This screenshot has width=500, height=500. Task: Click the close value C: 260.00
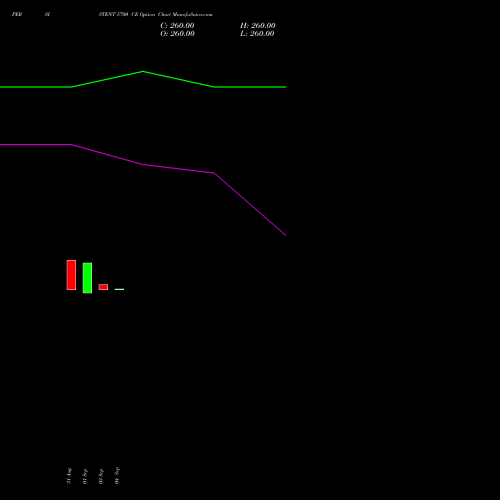[x=177, y=26]
